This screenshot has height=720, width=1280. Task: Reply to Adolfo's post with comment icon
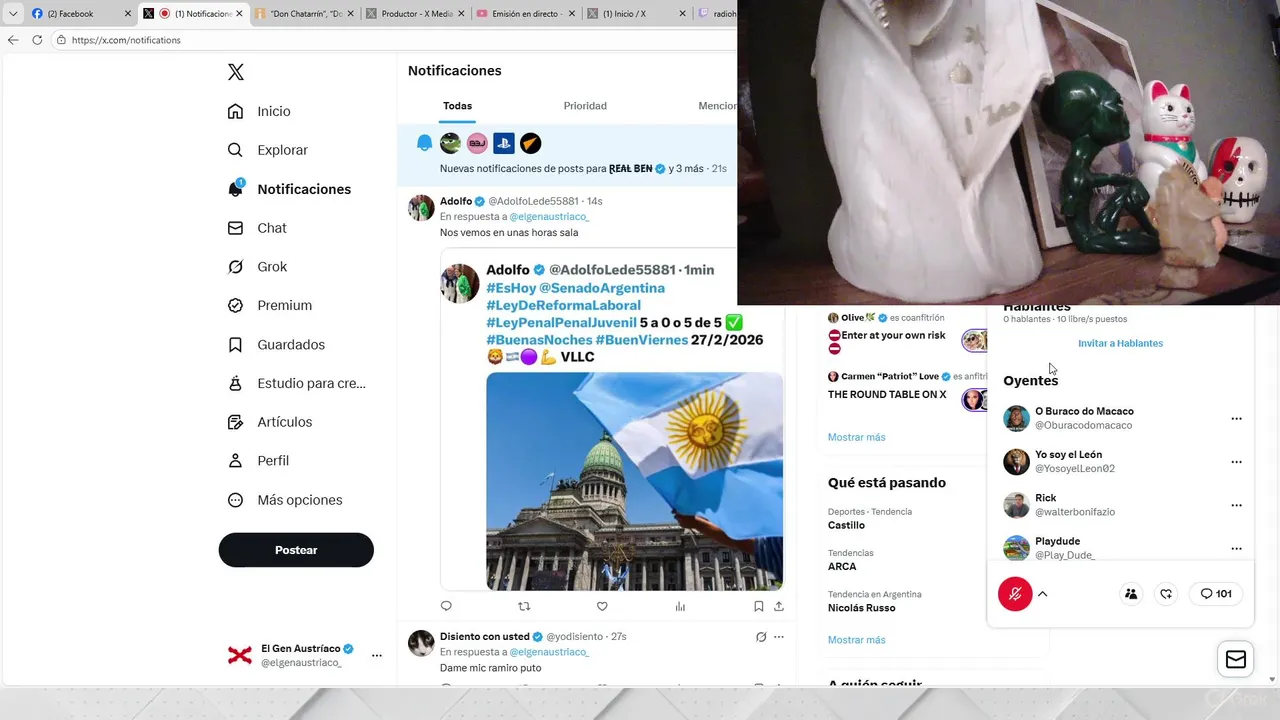click(x=446, y=606)
